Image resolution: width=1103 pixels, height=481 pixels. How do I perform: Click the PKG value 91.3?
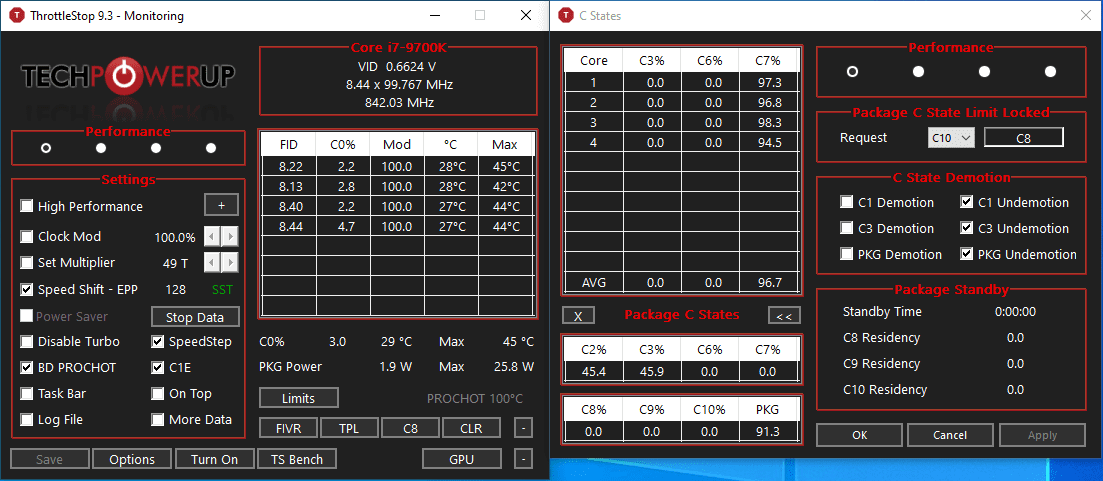click(x=769, y=431)
